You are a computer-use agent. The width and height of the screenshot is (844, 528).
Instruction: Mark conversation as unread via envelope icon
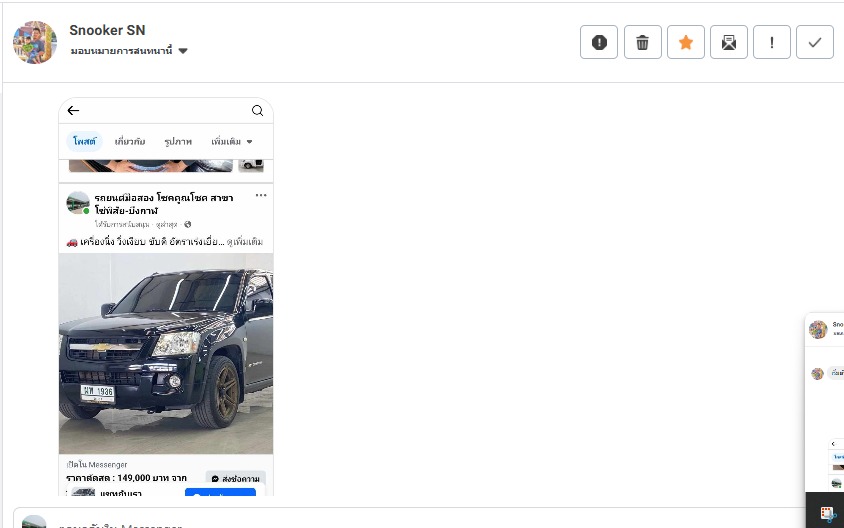729,42
